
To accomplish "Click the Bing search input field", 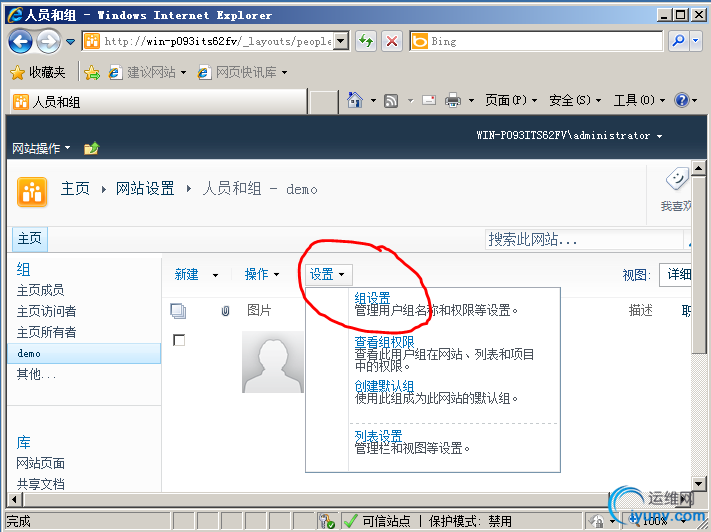I will pyautogui.click(x=536, y=41).
